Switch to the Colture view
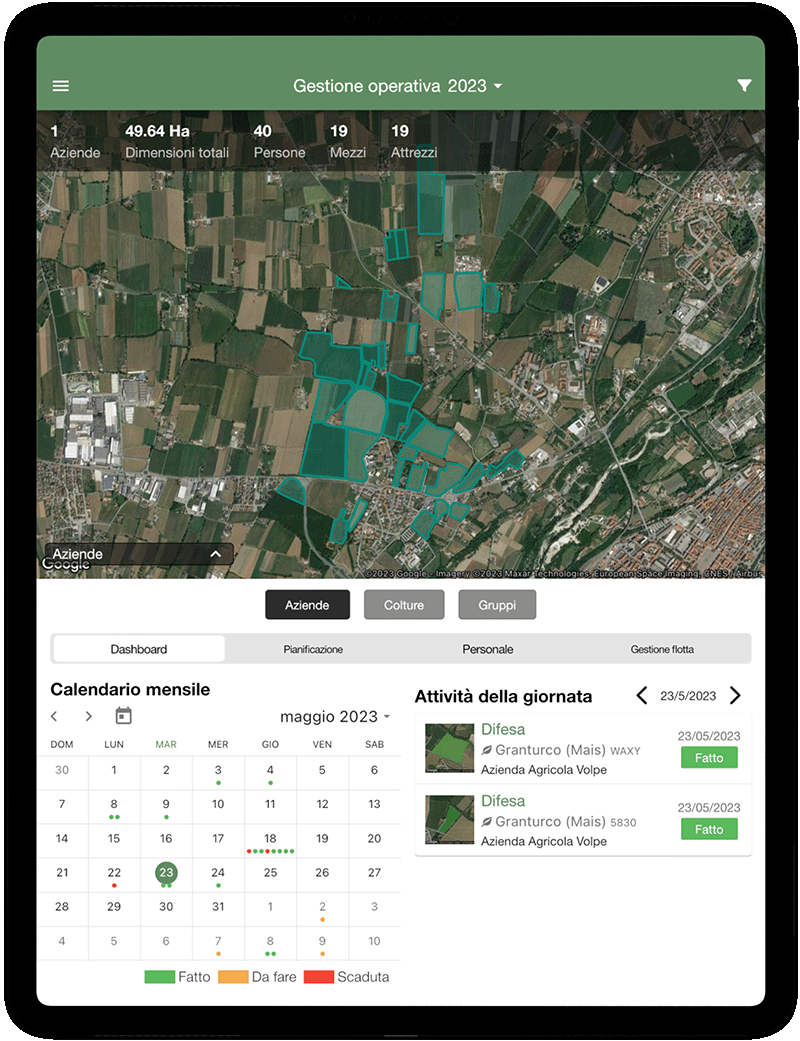 click(404, 604)
